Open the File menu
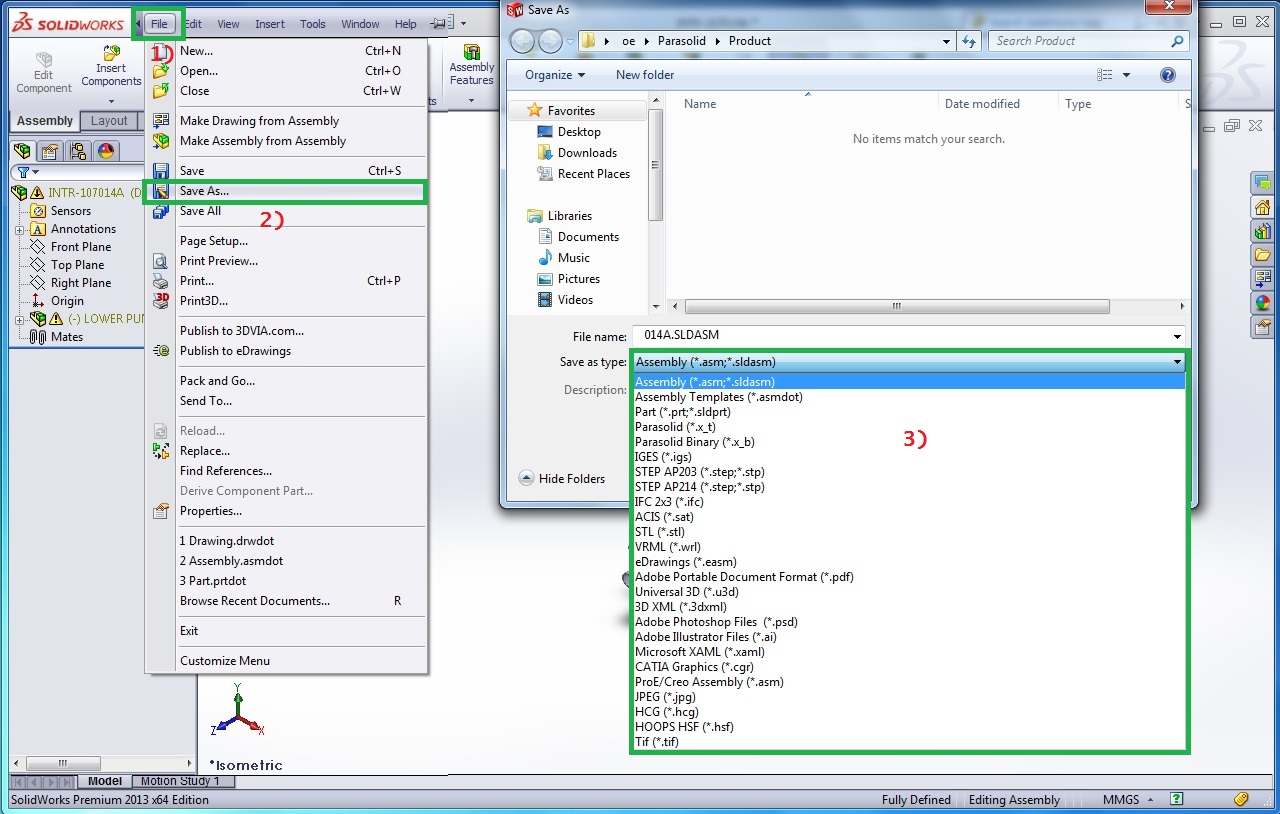This screenshot has height=814, width=1280. pos(159,24)
